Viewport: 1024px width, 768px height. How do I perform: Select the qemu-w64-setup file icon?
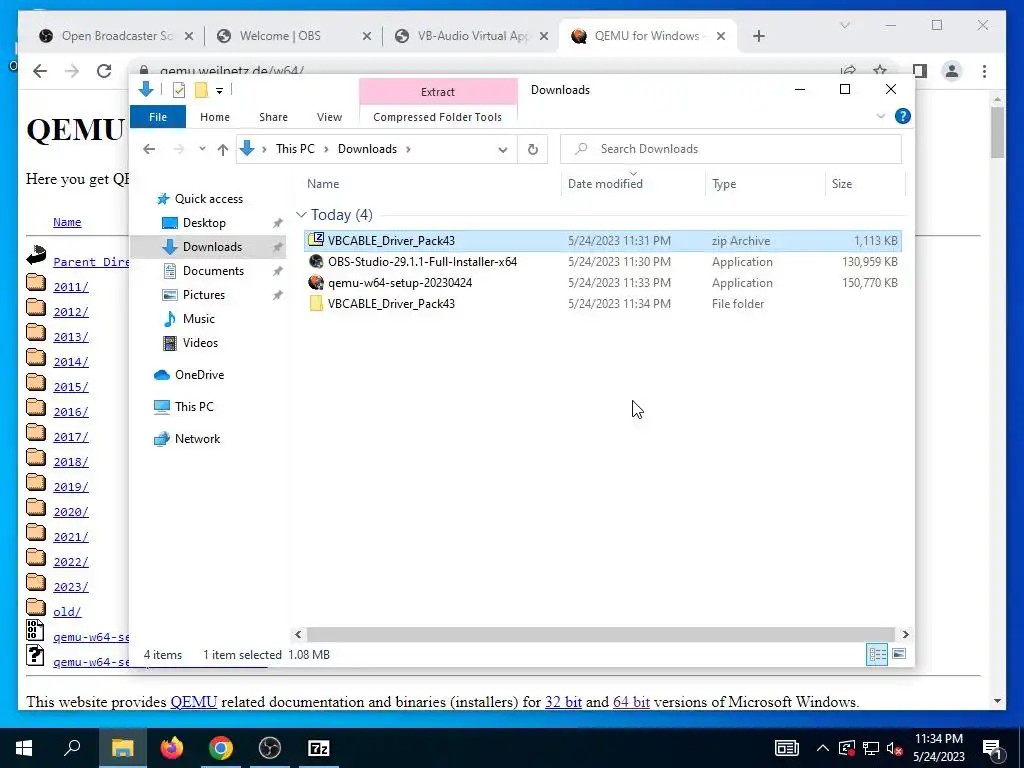click(x=316, y=282)
